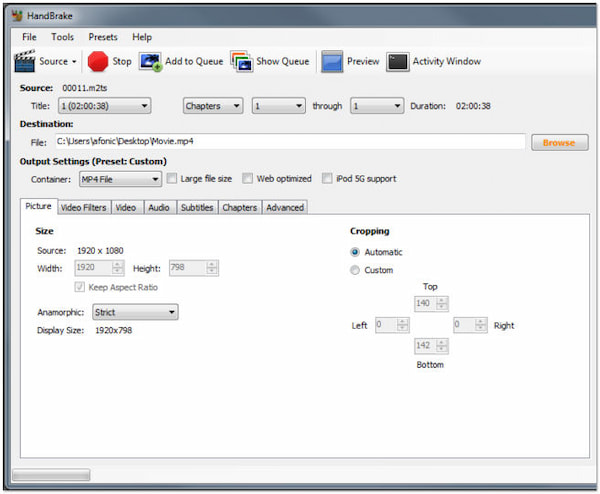The width and height of the screenshot is (600, 494).
Task: Click the source filename 00011.m2ts
Action: [x=85, y=88]
